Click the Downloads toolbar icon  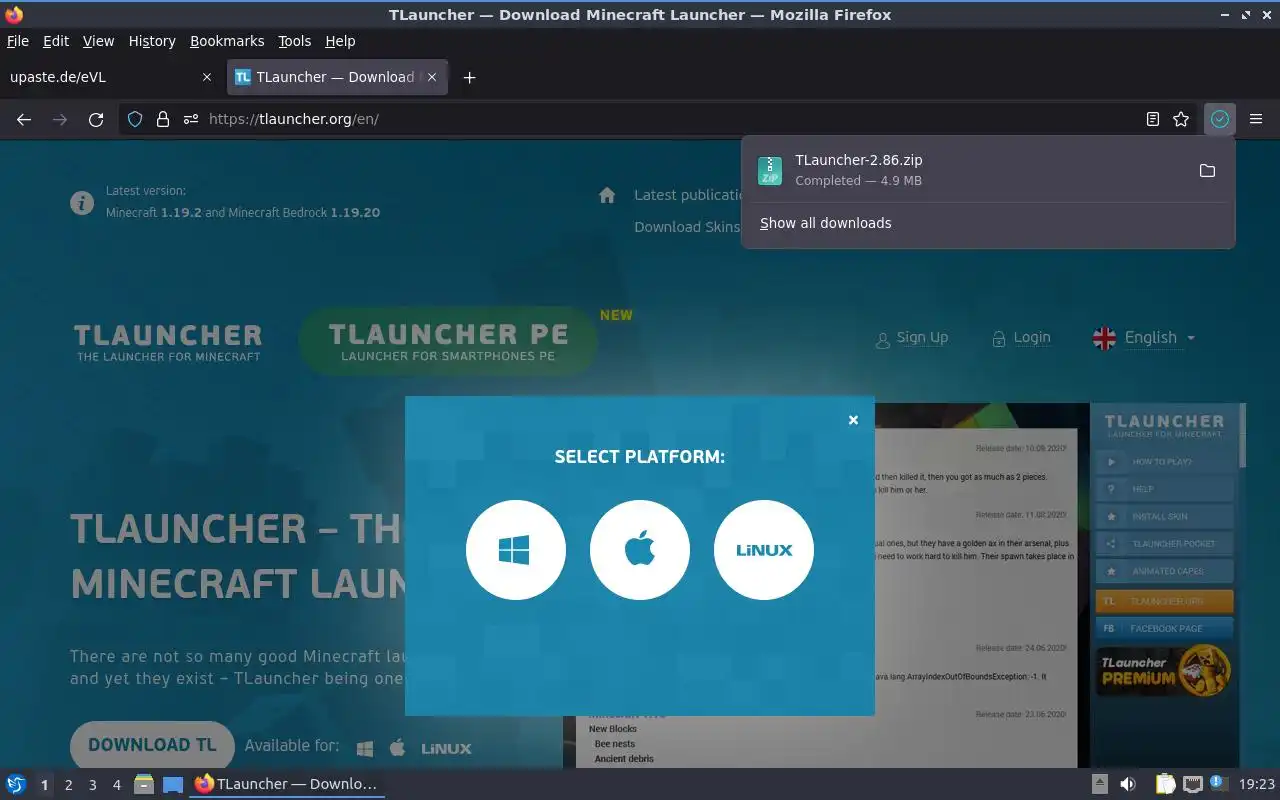pyautogui.click(x=1219, y=119)
